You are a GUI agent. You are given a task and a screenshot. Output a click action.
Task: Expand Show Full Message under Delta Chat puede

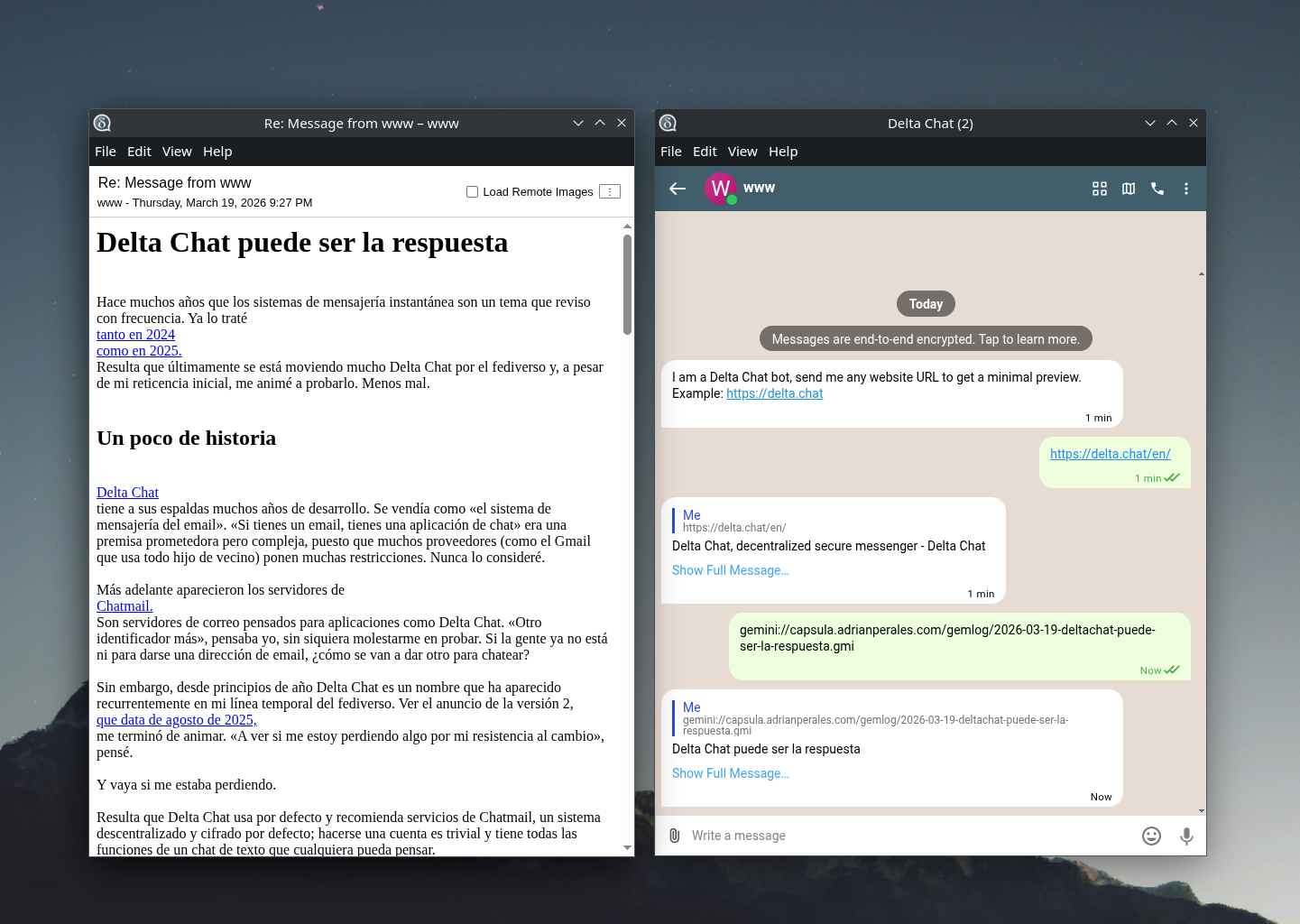click(730, 773)
